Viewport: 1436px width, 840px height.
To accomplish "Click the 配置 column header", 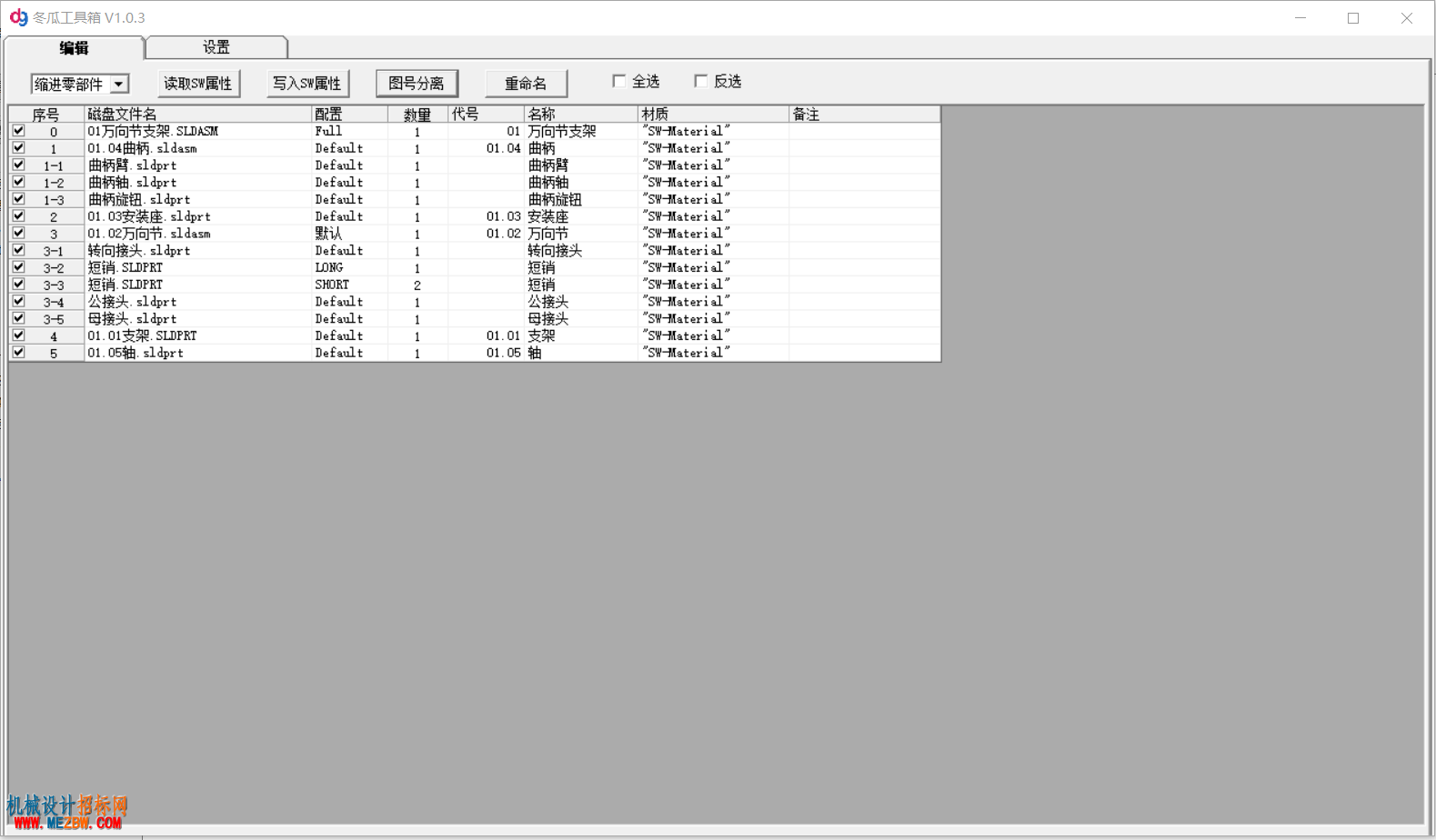I will pos(350,115).
